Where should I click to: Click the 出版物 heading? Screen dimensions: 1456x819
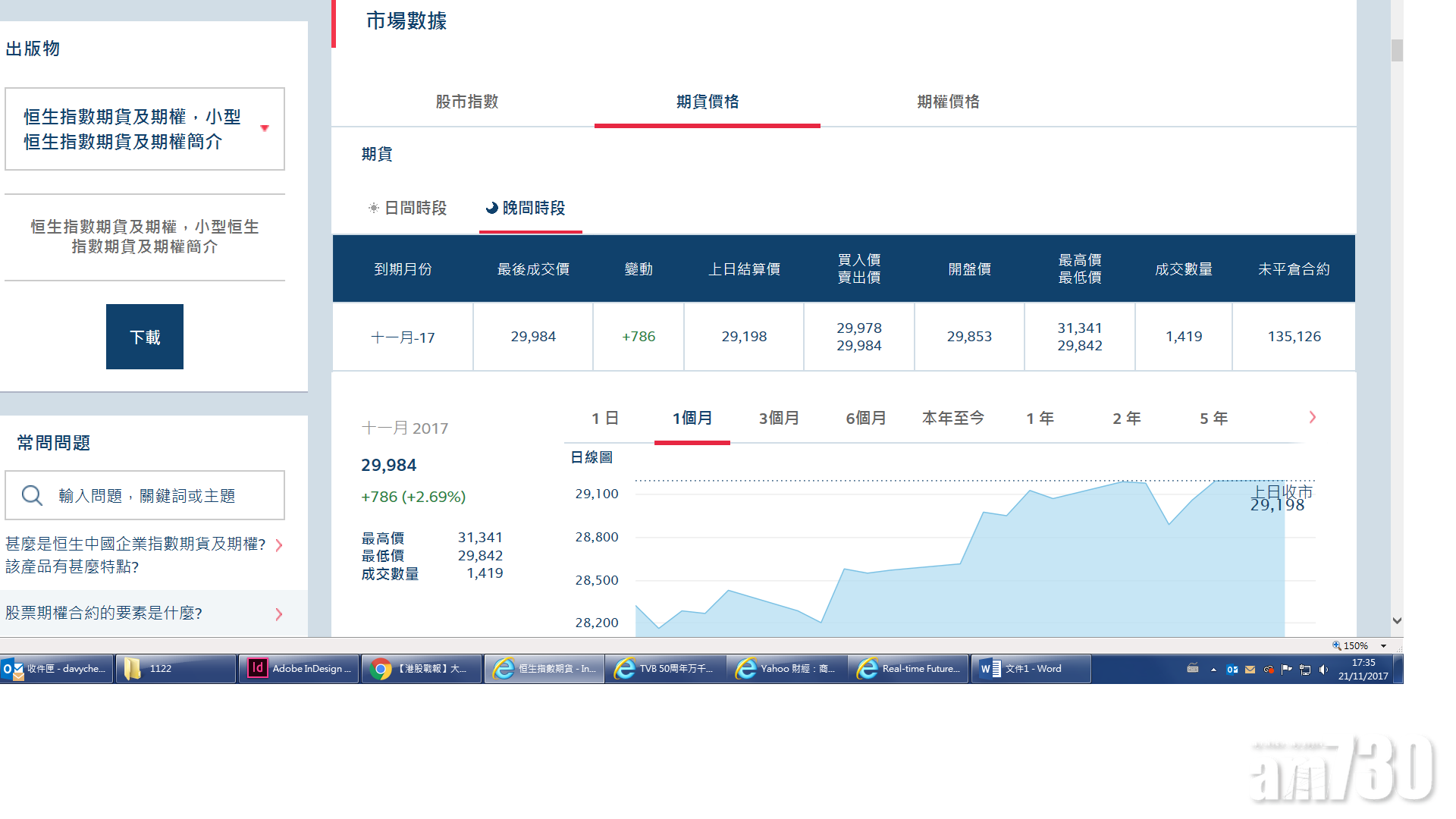(x=33, y=49)
